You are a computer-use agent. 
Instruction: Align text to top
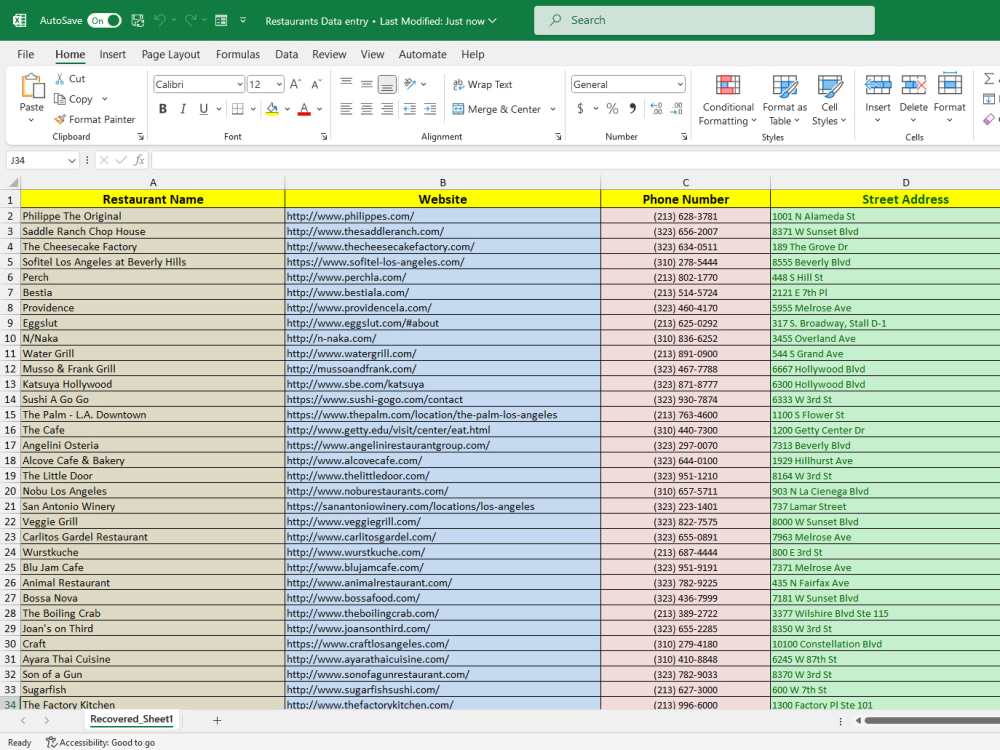point(346,84)
